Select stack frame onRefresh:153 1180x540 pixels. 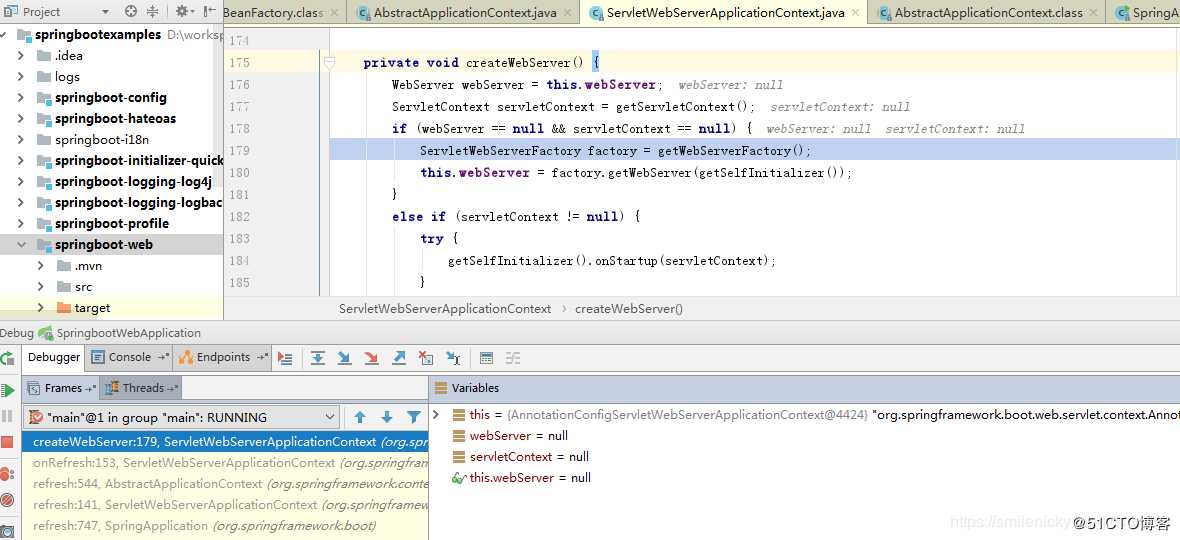pyautogui.click(x=225, y=463)
